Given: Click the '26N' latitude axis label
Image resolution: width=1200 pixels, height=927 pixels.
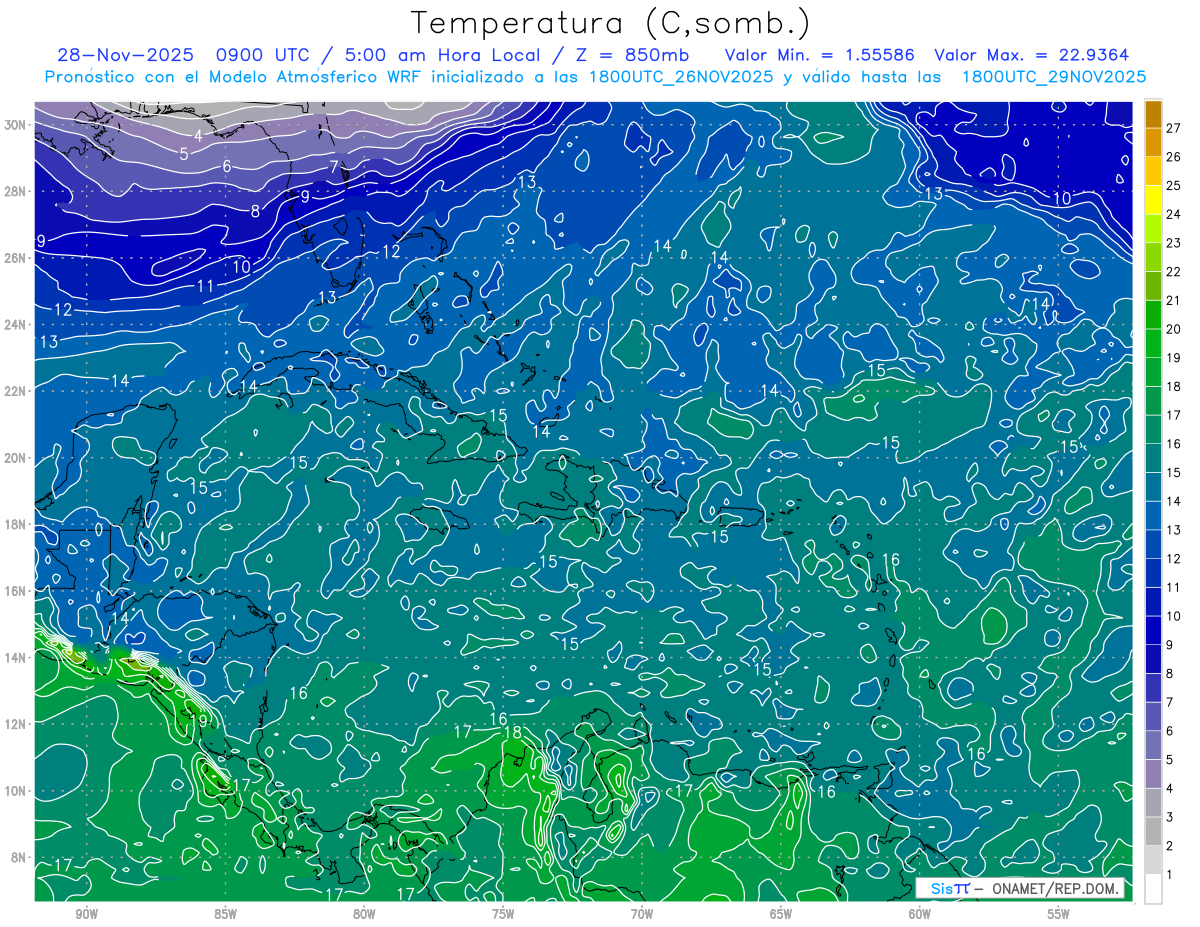Looking at the screenshot, I should [16, 258].
